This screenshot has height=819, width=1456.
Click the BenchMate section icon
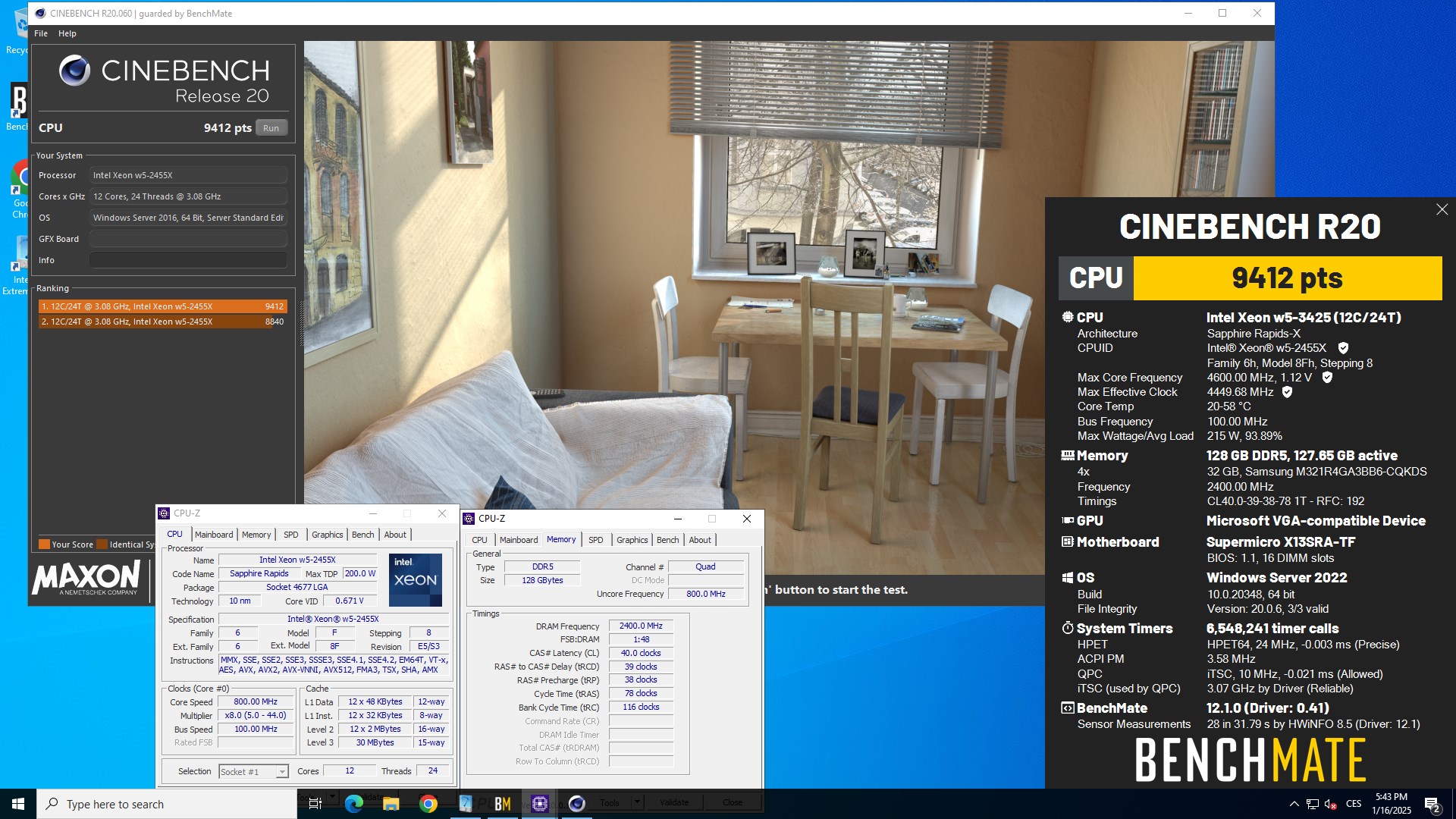click(x=1068, y=708)
